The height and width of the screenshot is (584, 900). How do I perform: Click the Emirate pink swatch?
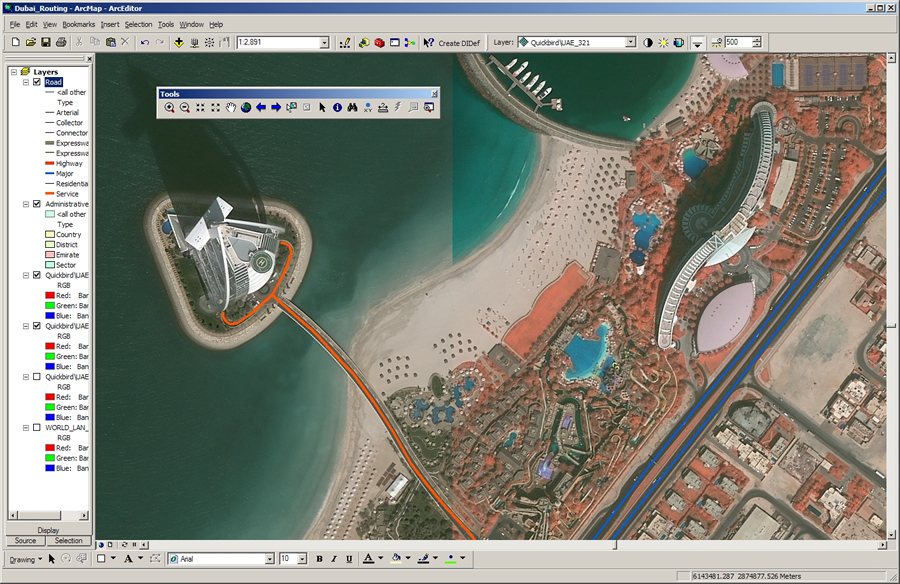(49, 255)
